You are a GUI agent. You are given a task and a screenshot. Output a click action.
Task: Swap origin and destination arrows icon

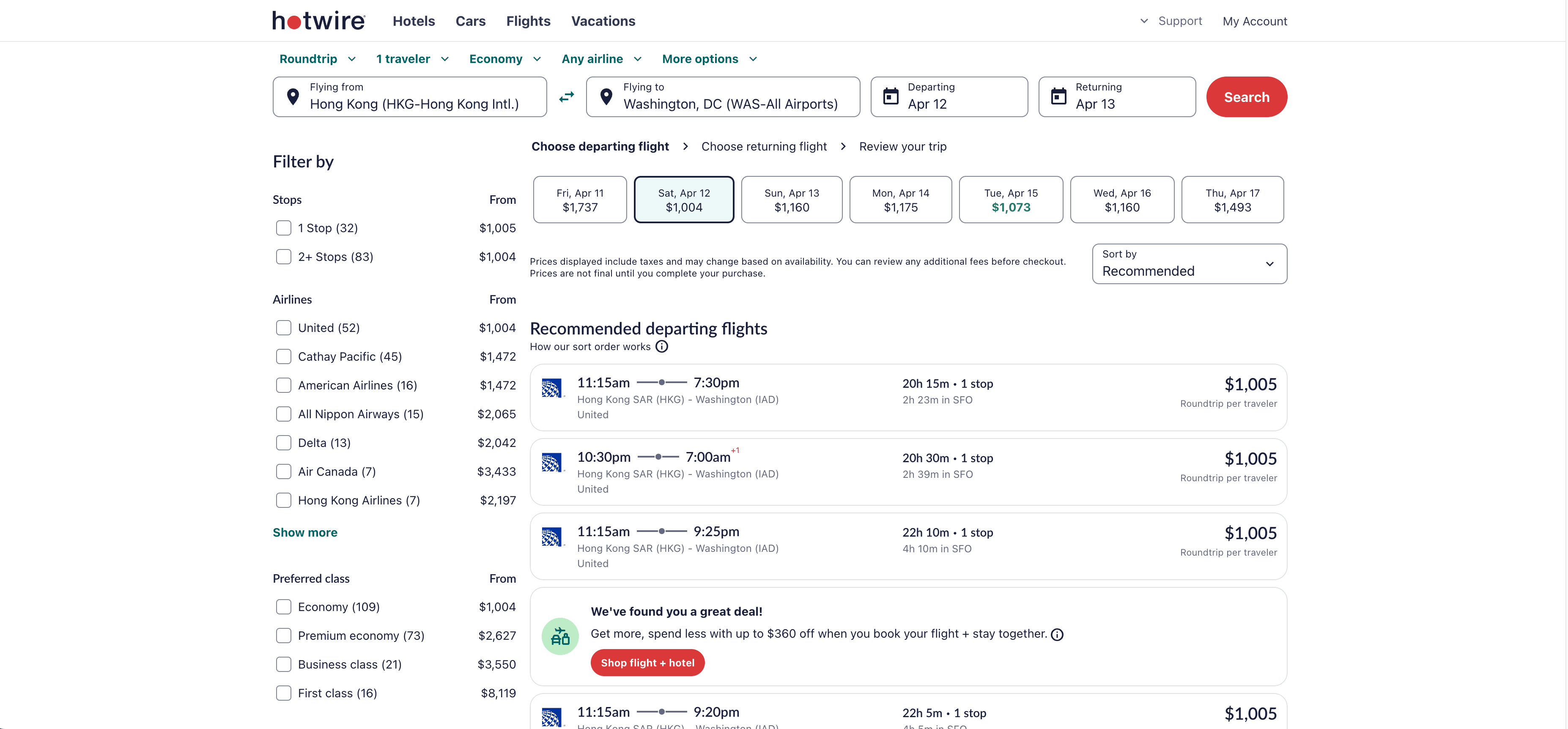[x=566, y=97]
